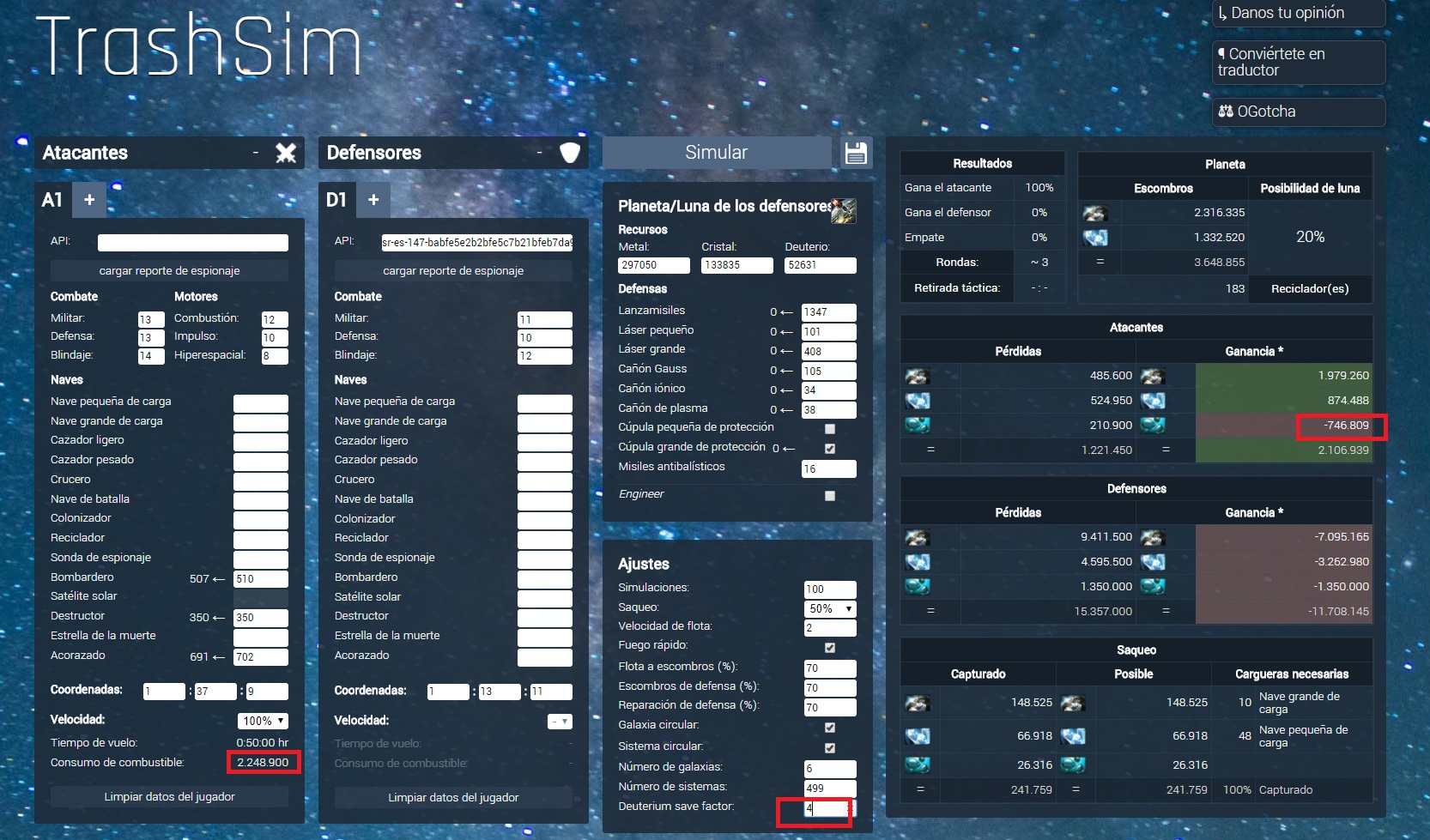
Task: Click deuterium icon in Saqueo Posible
Action: (1073, 764)
